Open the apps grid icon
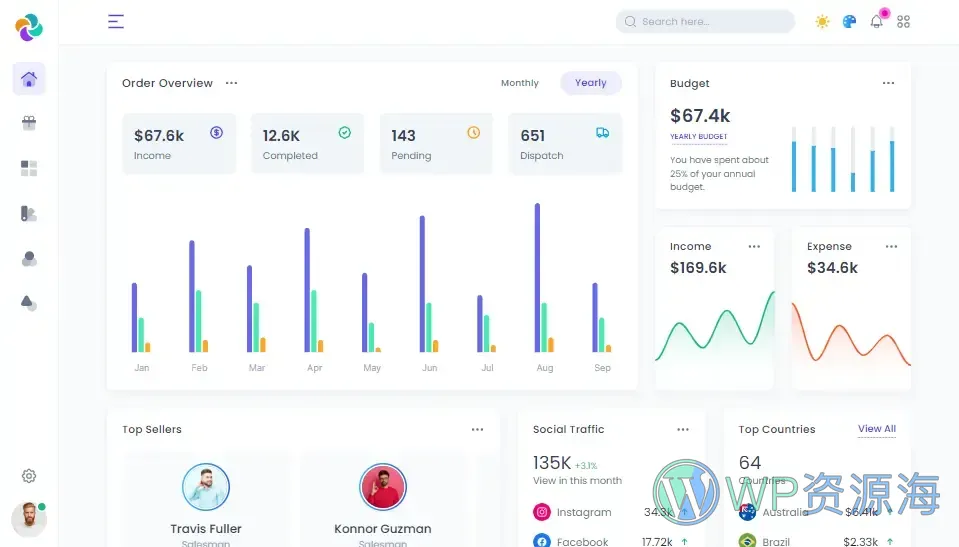959x547 pixels. 904,21
